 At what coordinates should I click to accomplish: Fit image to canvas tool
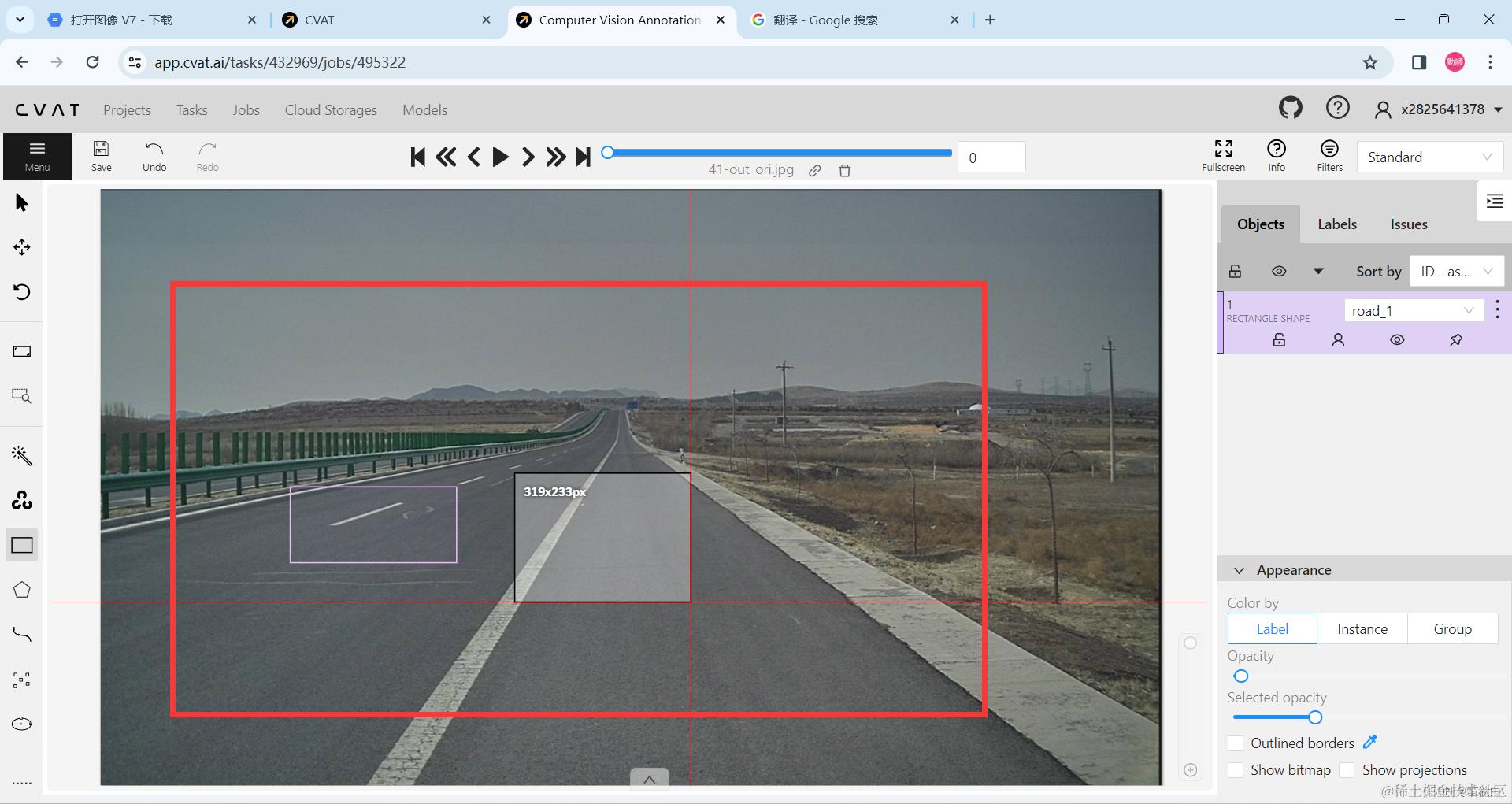pyautogui.click(x=22, y=351)
